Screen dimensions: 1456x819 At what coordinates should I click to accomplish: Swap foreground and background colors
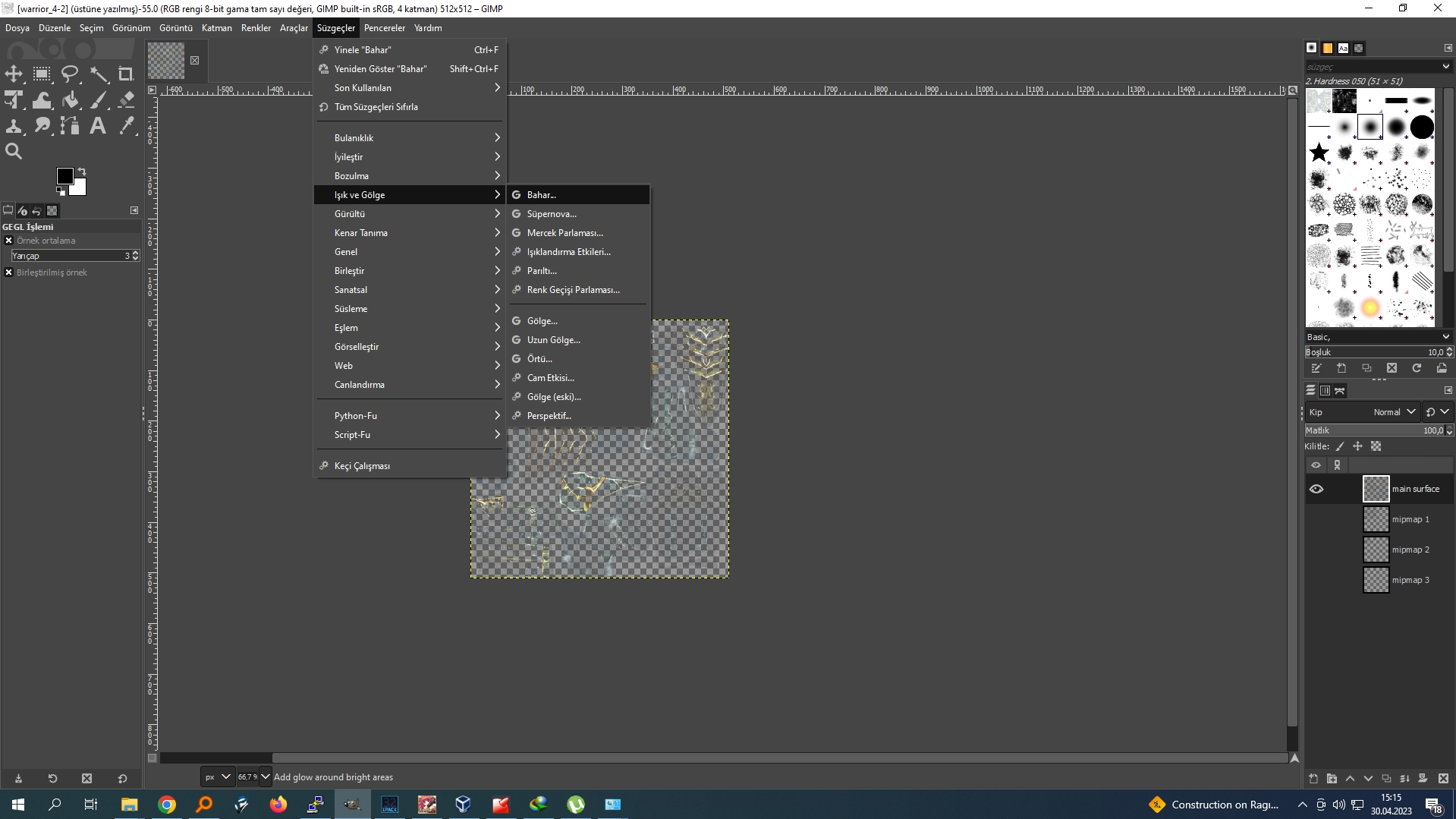click(83, 170)
